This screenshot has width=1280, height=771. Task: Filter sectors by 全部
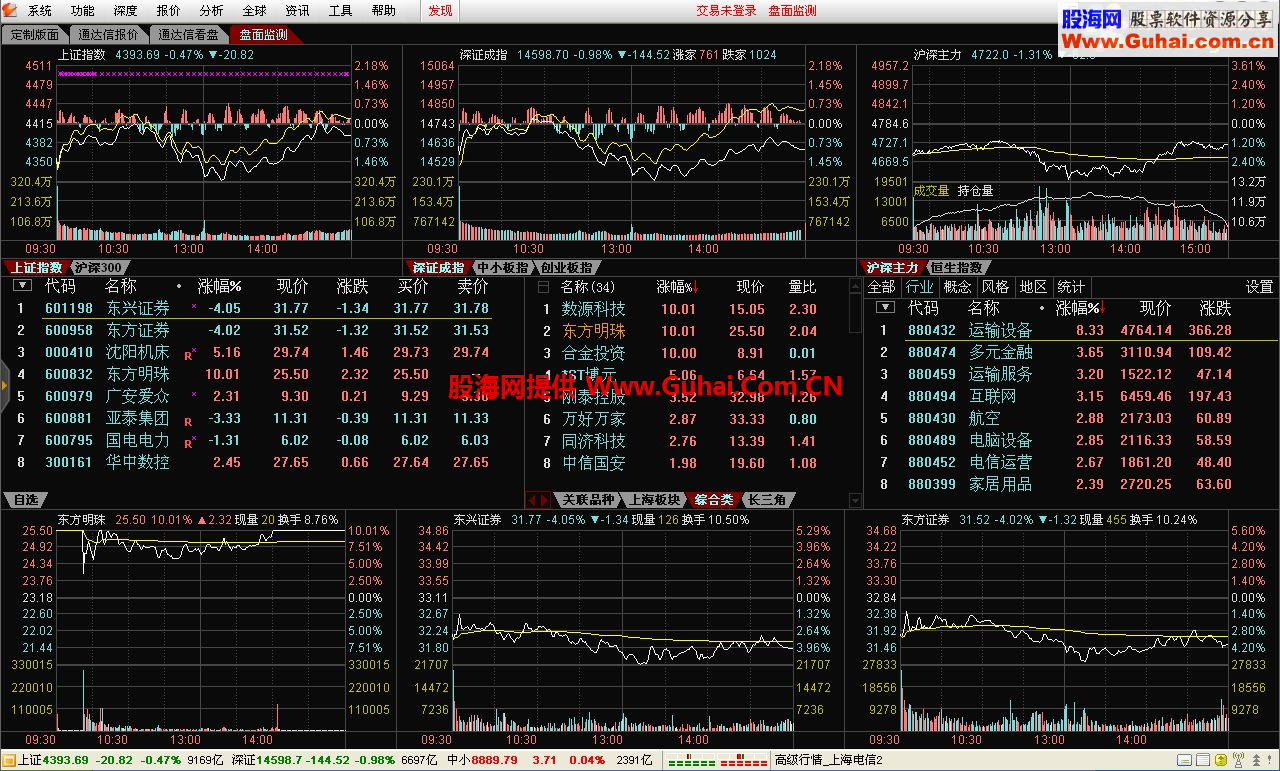click(882, 287)
